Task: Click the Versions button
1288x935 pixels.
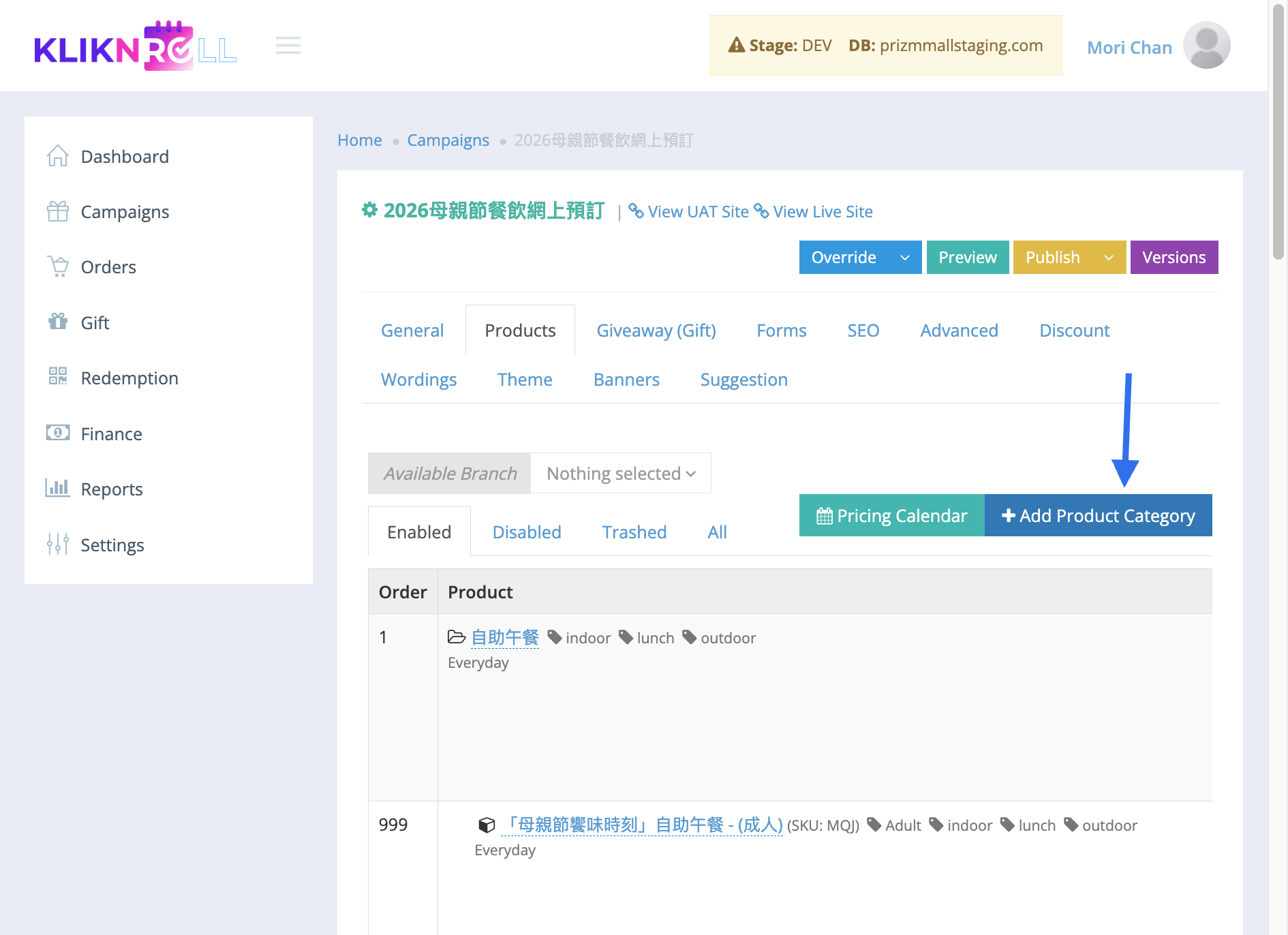Action: pos(1174,258)
